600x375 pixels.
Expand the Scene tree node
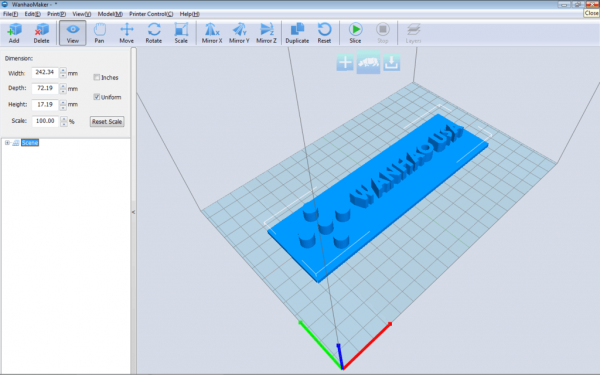7,143
